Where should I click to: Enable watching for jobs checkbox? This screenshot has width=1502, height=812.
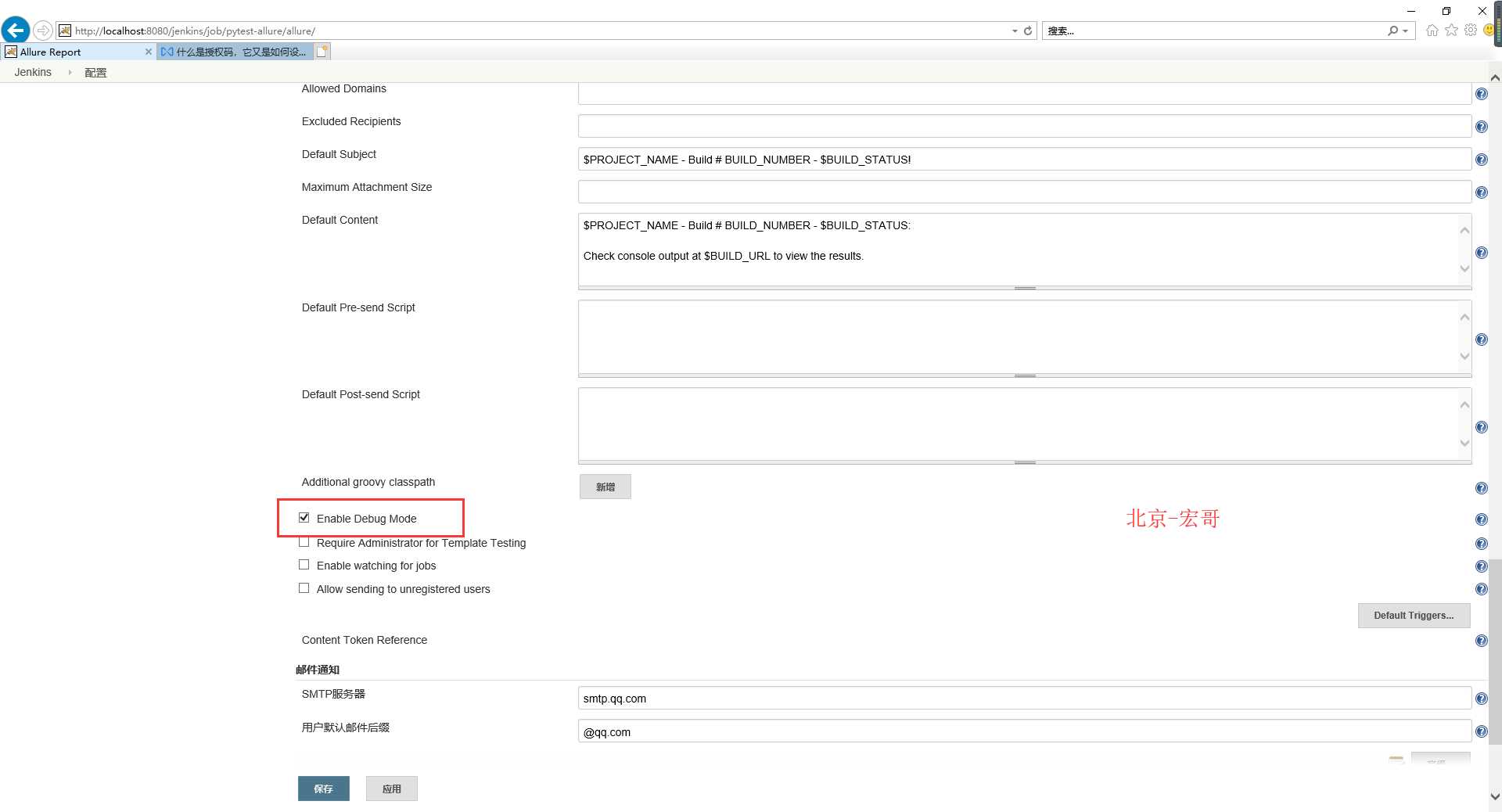pyautogui.click(x=304, y=565)
